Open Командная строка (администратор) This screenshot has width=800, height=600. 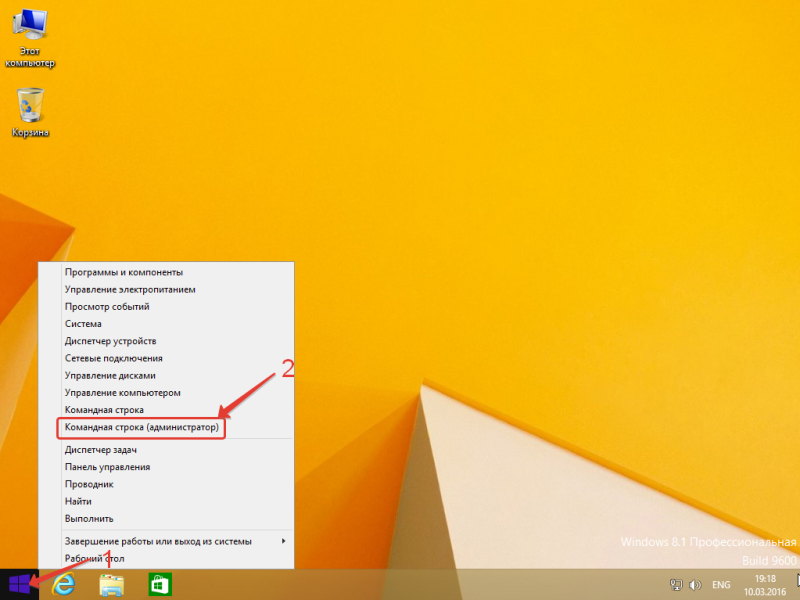(x=141, y=427)
